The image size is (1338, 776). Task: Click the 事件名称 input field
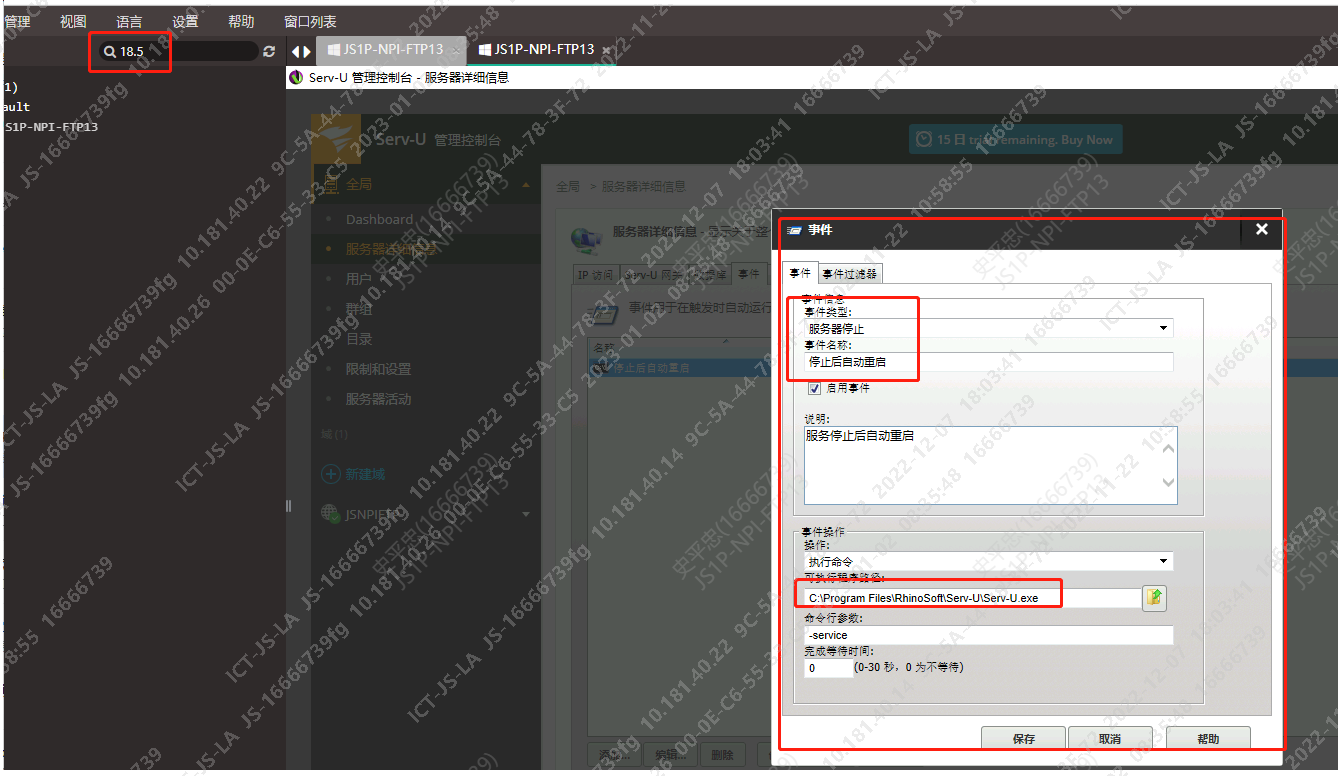tap(989, 362)
